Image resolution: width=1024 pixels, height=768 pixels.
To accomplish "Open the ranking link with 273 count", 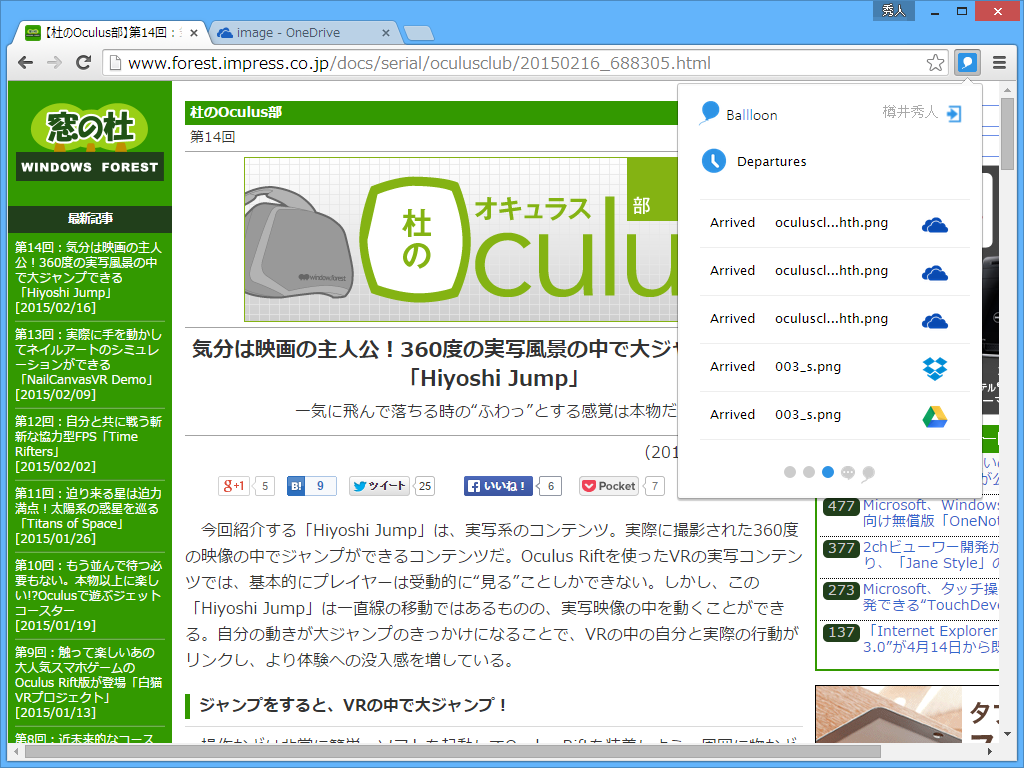I will (x=931, y=597).
